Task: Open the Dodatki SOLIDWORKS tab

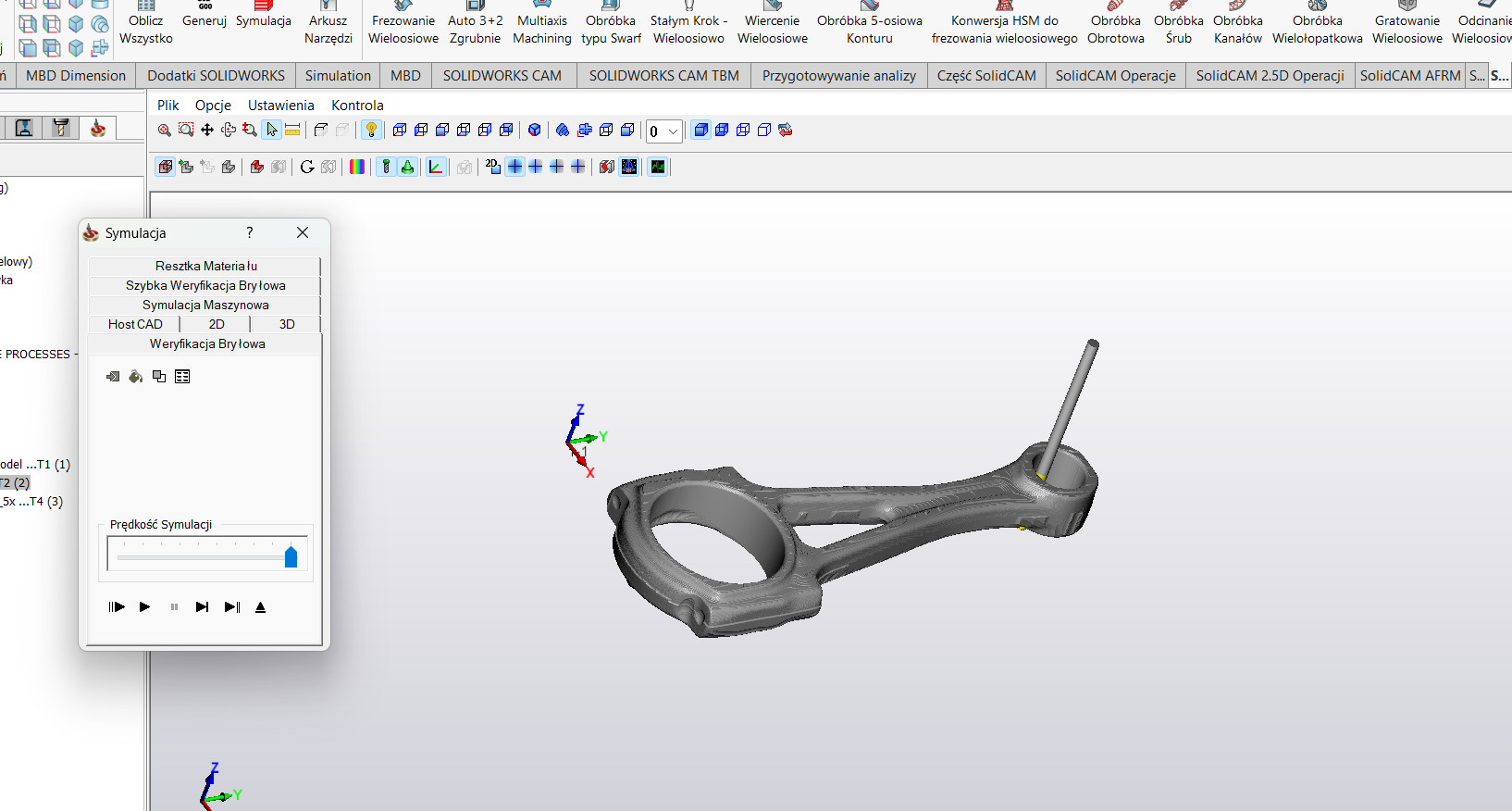Action: pyautogui.click(x=216, y=76)
